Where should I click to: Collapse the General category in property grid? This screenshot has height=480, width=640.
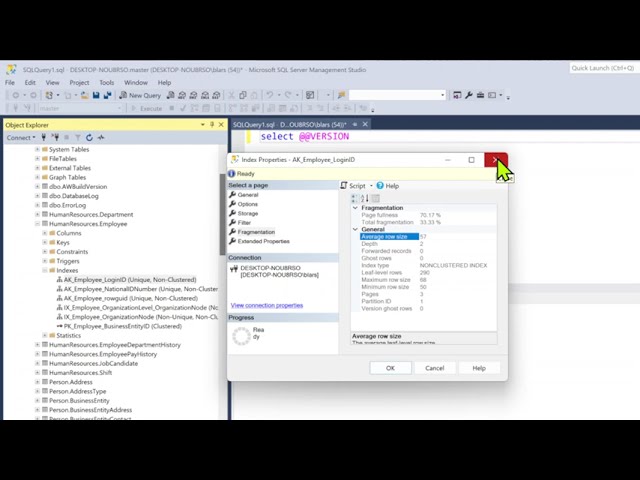(355, 229)
